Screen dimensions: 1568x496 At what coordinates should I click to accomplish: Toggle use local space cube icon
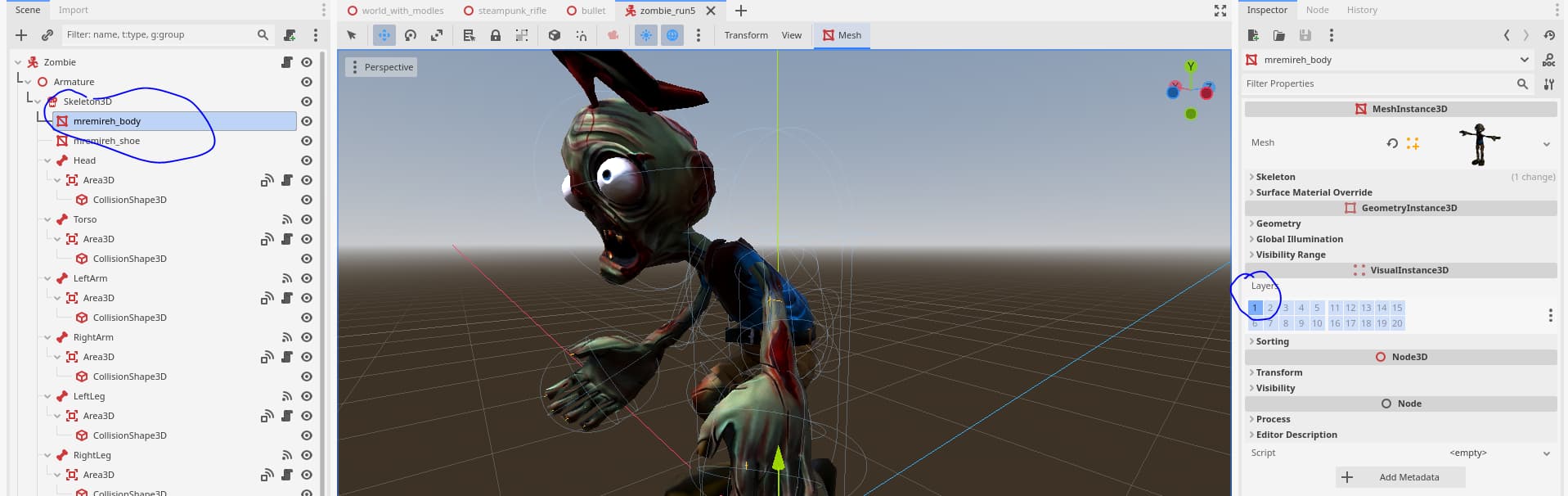click(x=555, y=35)
